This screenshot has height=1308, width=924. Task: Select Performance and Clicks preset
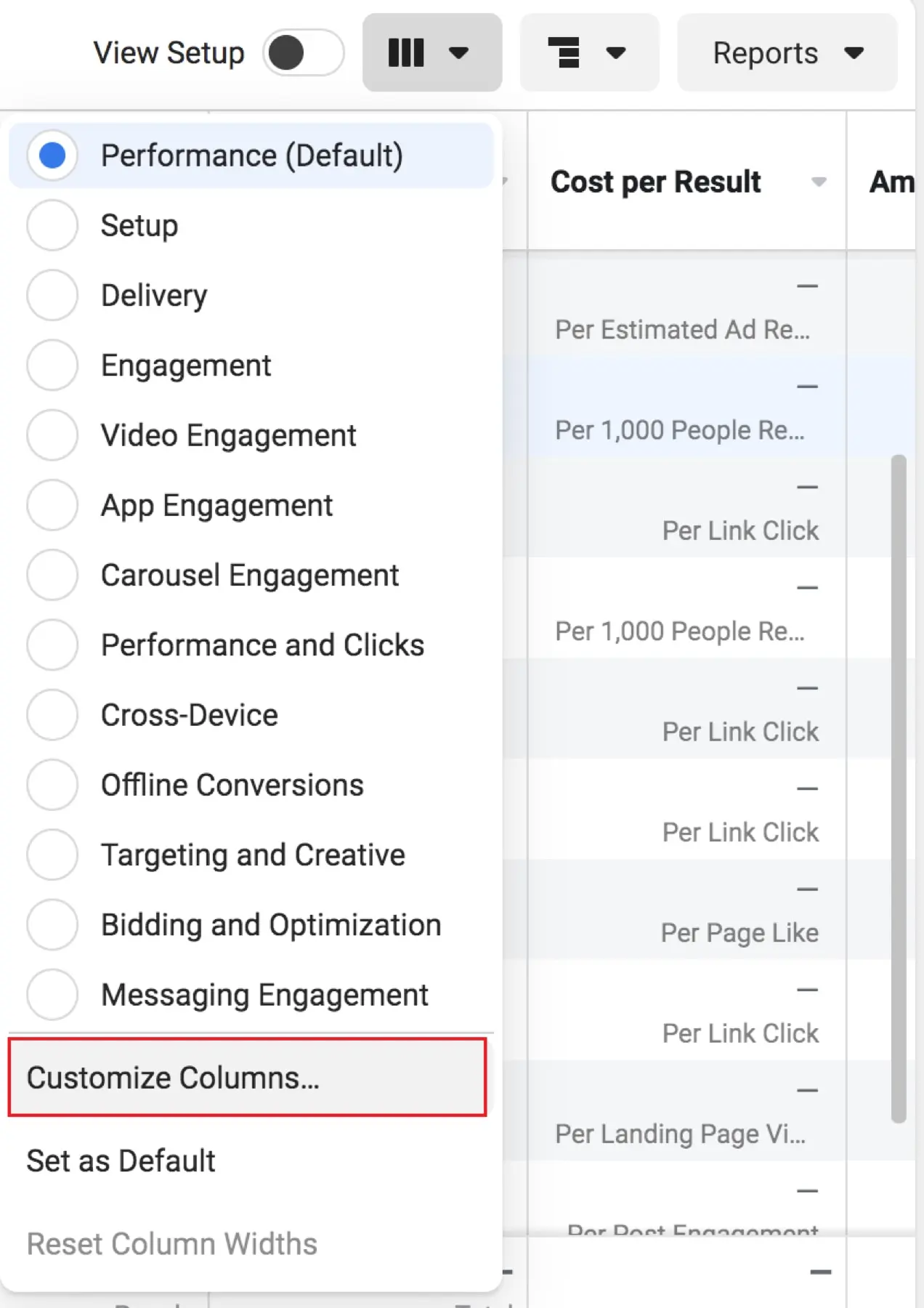coord(52,645)
